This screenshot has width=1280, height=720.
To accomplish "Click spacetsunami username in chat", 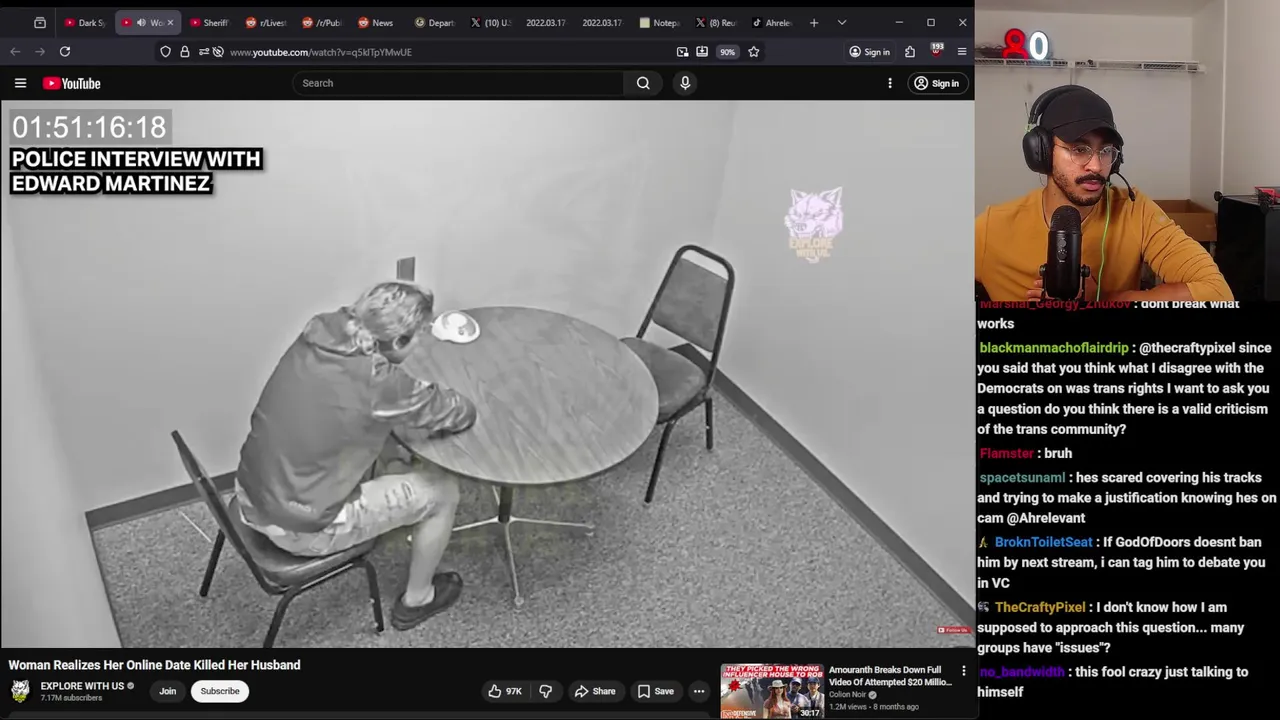I will [x=1022, y=478].
